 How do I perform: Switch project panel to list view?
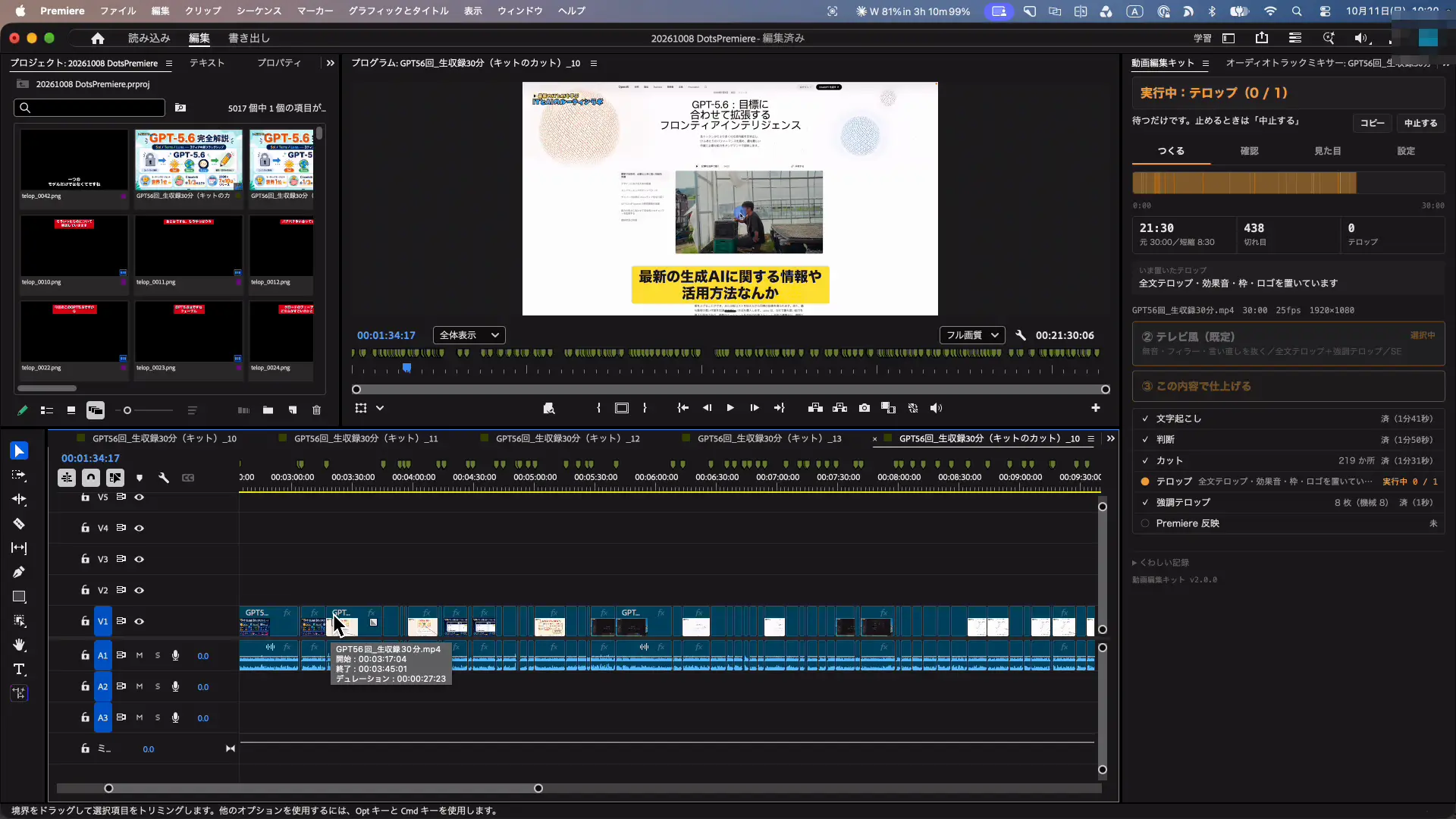pos(47,410)
